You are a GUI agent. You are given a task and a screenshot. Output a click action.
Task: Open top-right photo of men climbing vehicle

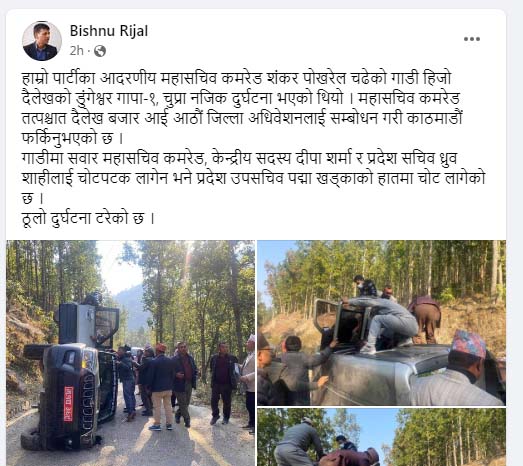pos(381,323)
